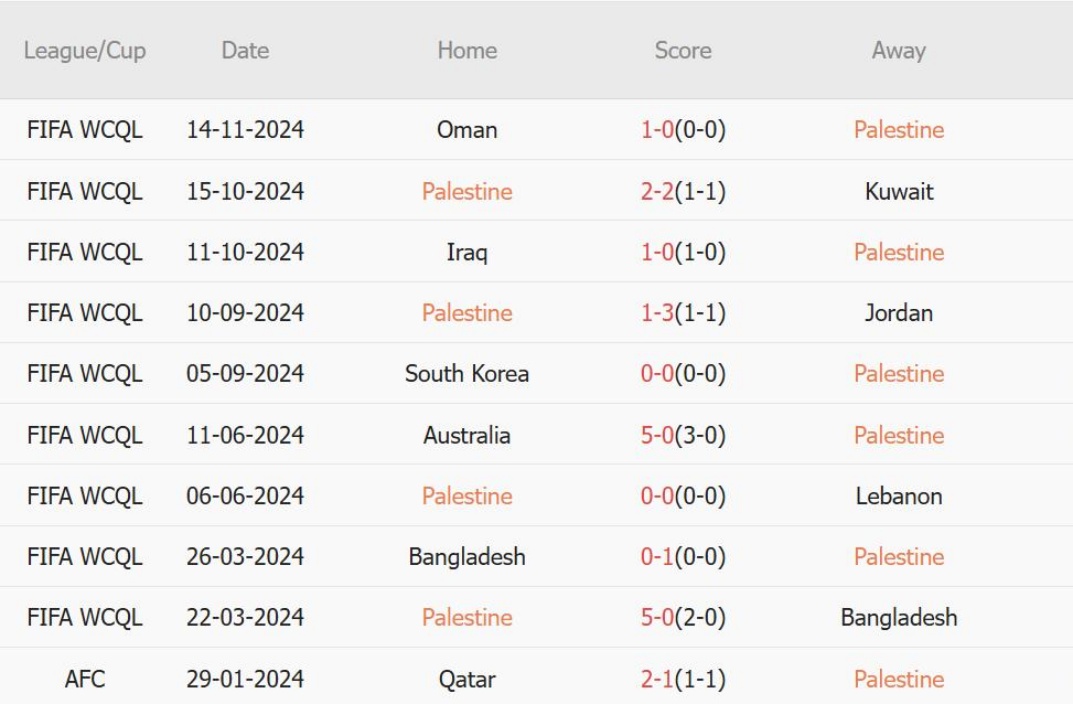
Task: Click the Score column header
Action: pyautogui.click(x=683, y=50)
